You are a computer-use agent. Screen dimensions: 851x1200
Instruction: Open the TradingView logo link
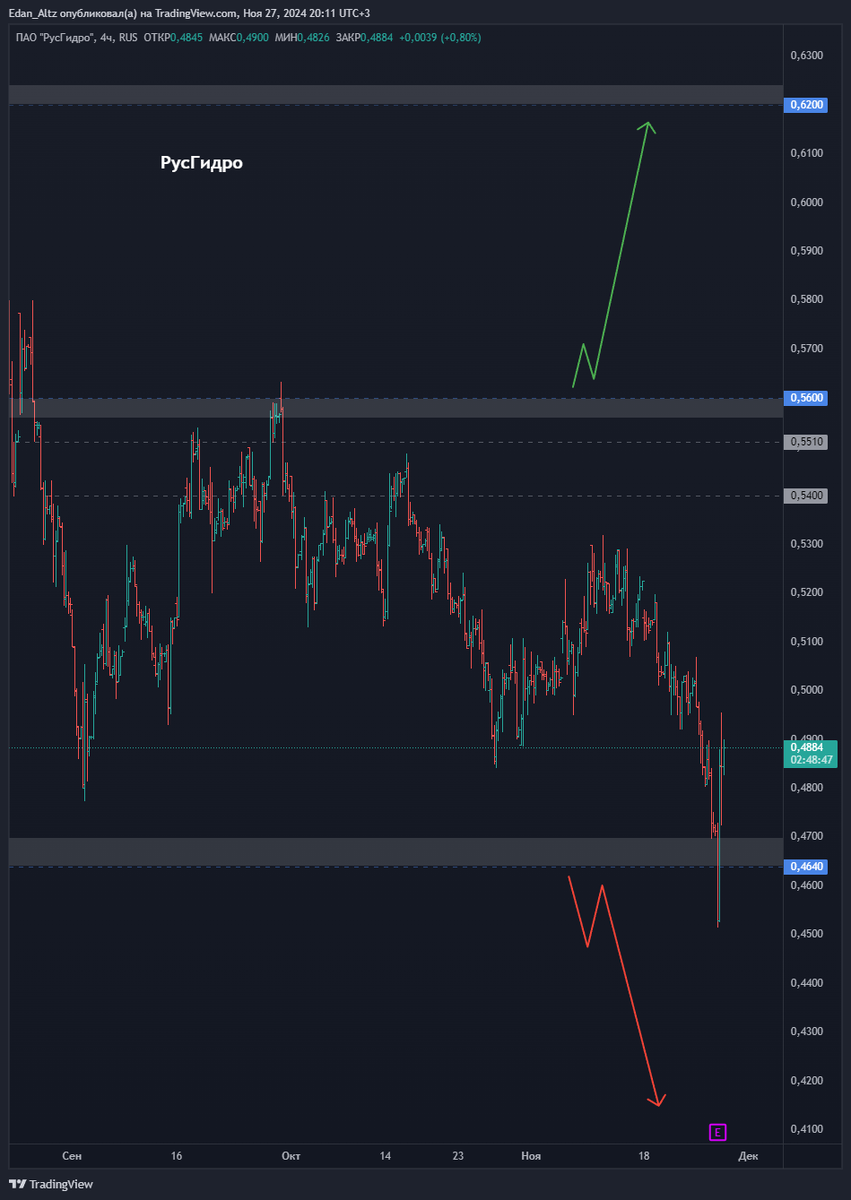[x=51, y=1184]
